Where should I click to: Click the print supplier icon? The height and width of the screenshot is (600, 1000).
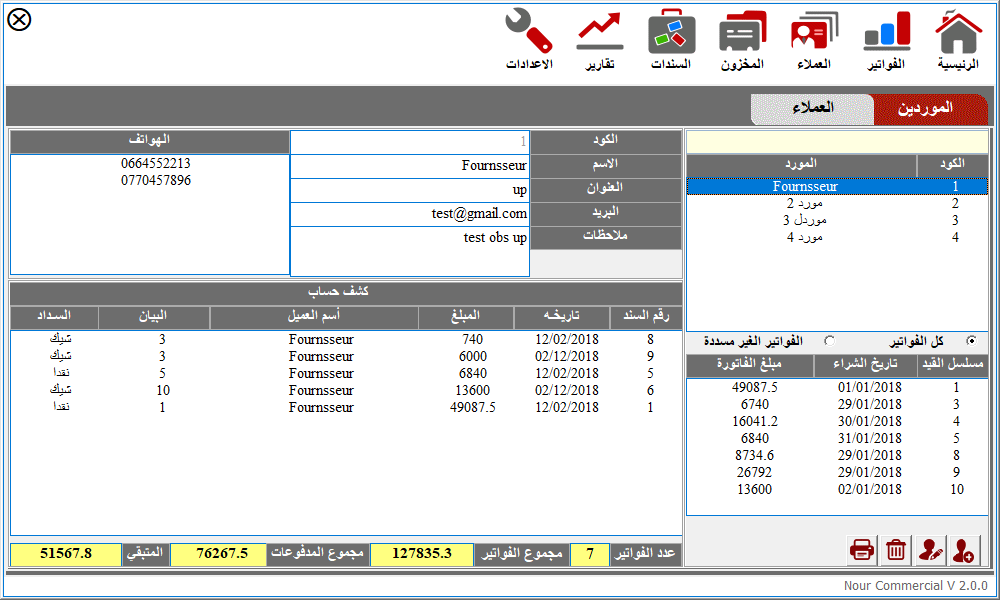(862, 549)
